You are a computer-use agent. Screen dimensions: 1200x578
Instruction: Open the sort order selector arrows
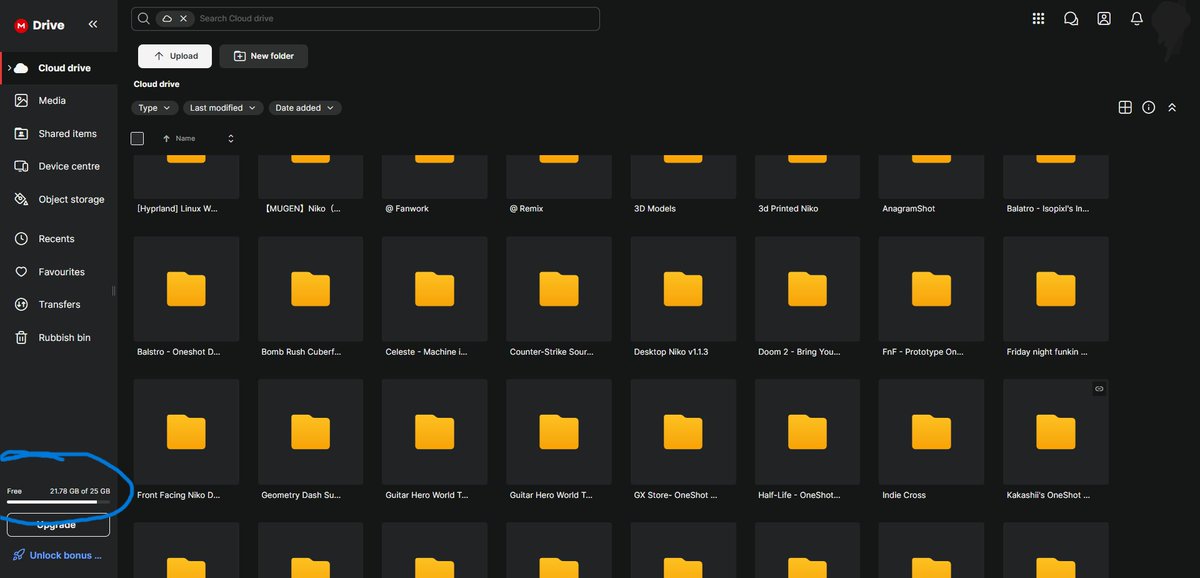click(x=231, y=139)
